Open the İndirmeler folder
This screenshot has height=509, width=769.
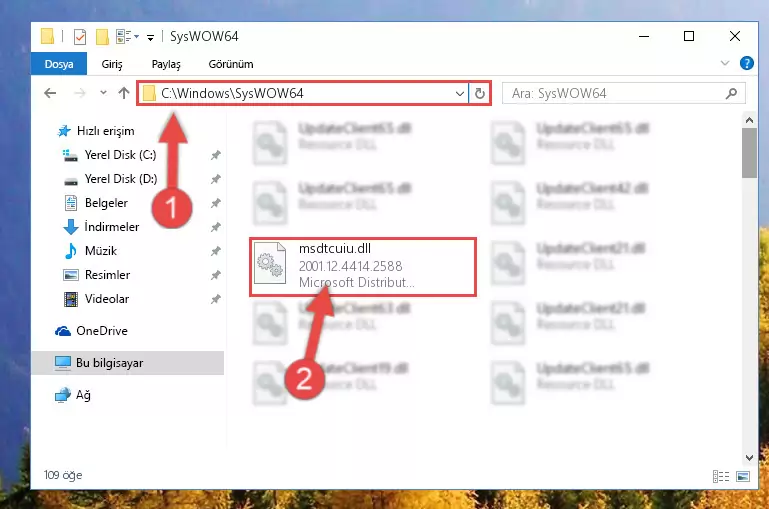tap(101, 227)
